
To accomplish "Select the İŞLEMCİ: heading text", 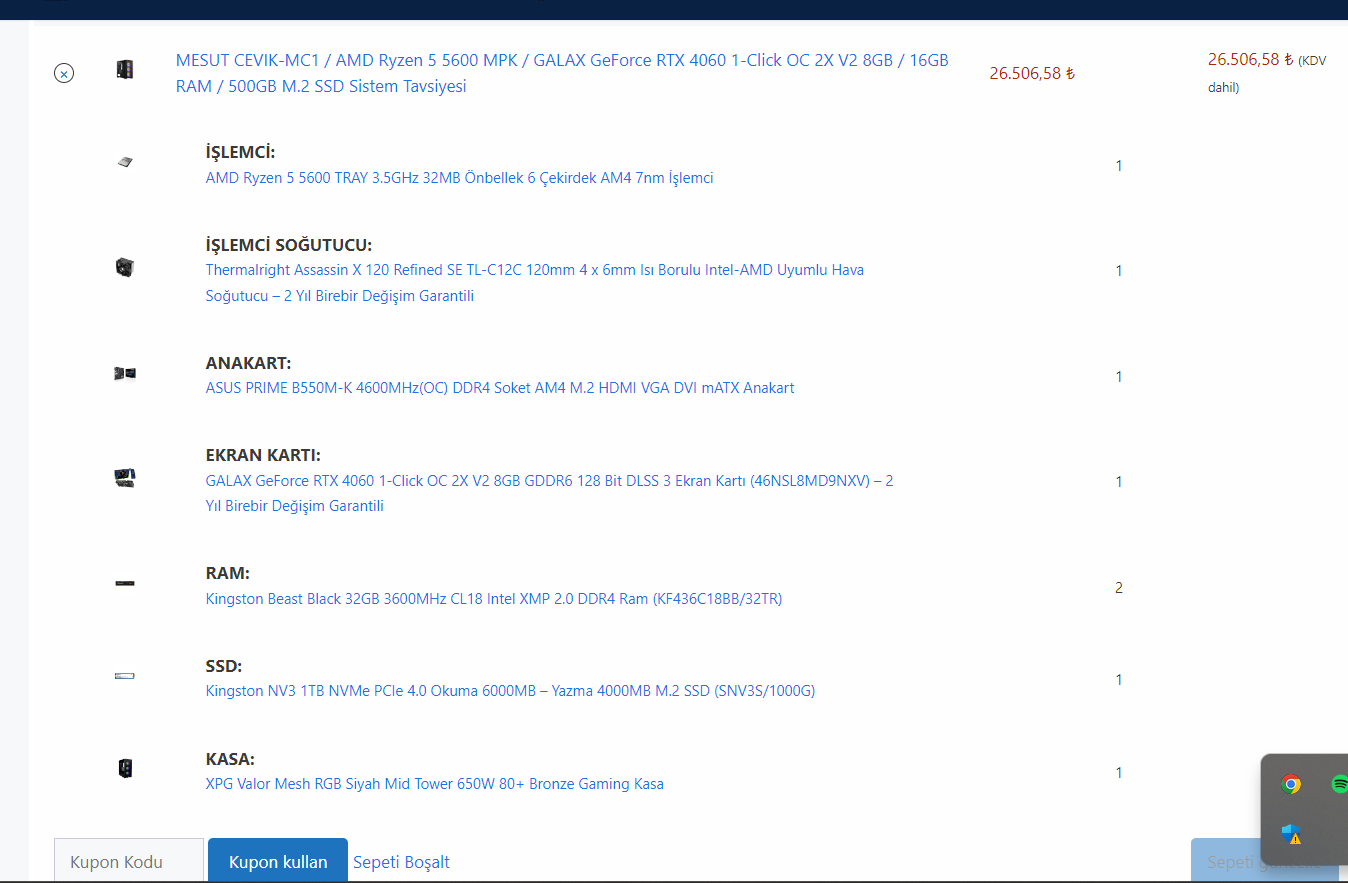I will click(240, 152).
